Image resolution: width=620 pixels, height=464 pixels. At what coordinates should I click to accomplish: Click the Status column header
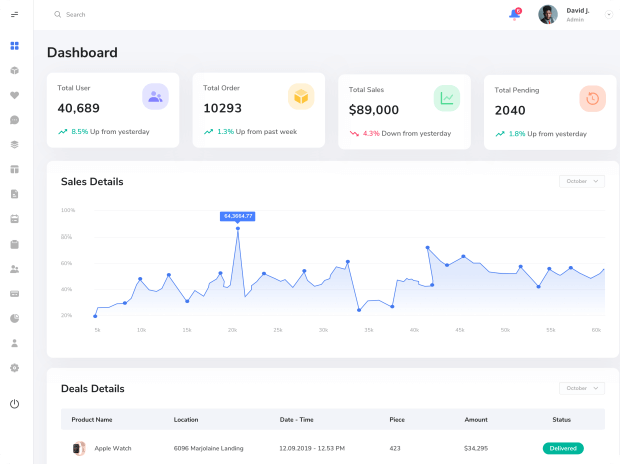tap(562, 419)
